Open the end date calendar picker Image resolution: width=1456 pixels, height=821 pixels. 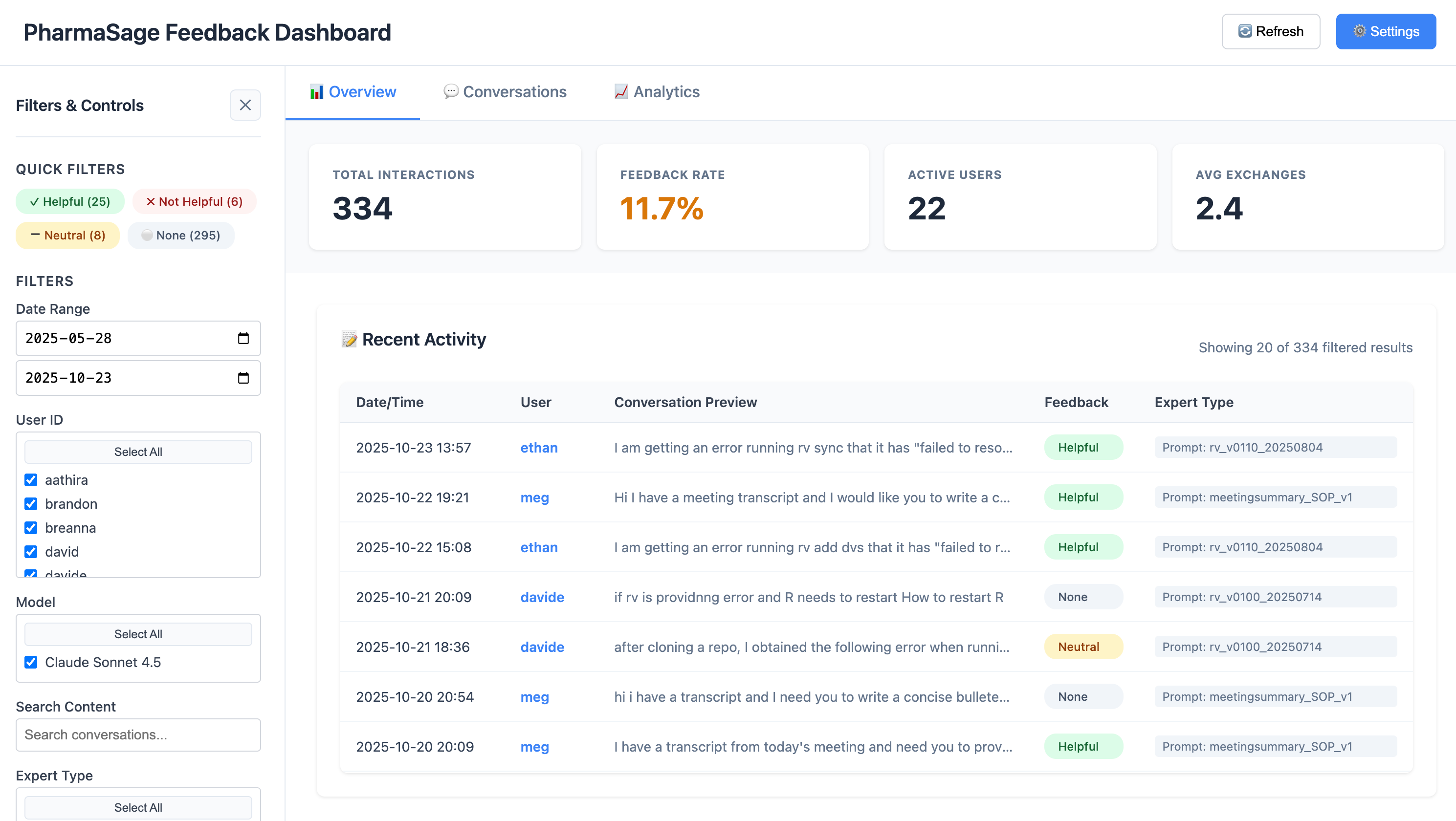[x=243, y=378]
